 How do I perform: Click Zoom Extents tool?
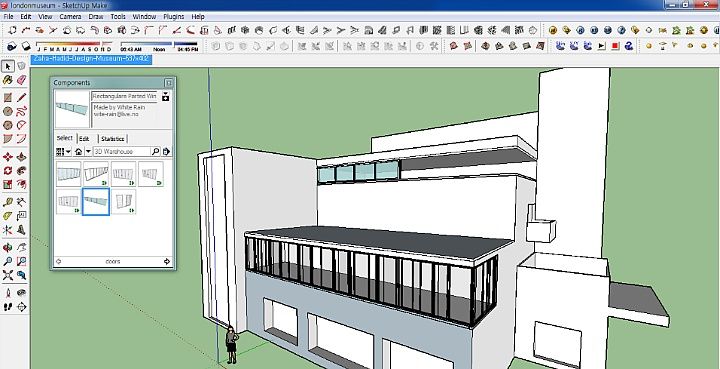point(8,275)
